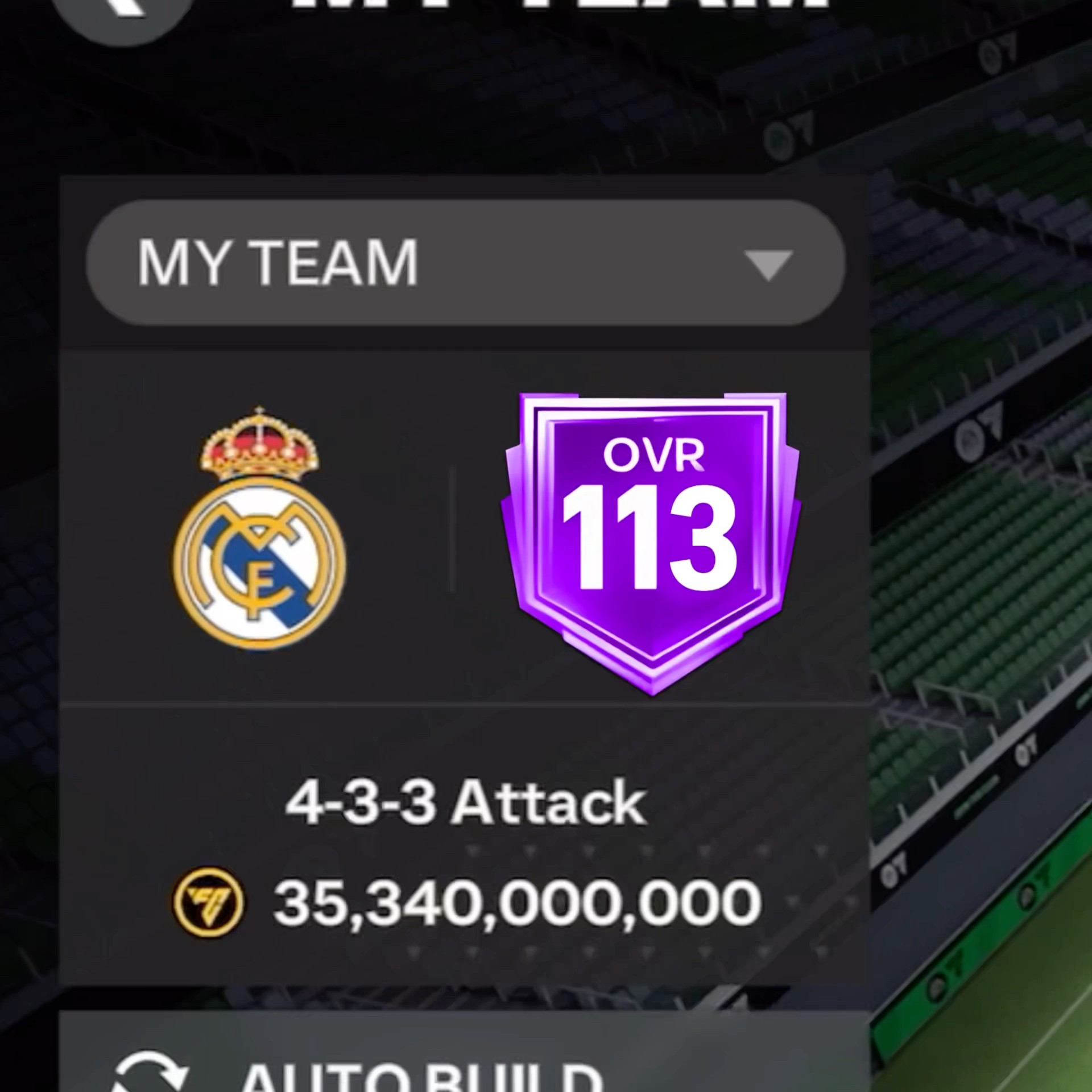Tap the divider between crest and rating
1092x1092 pixels.
[452, 529]
